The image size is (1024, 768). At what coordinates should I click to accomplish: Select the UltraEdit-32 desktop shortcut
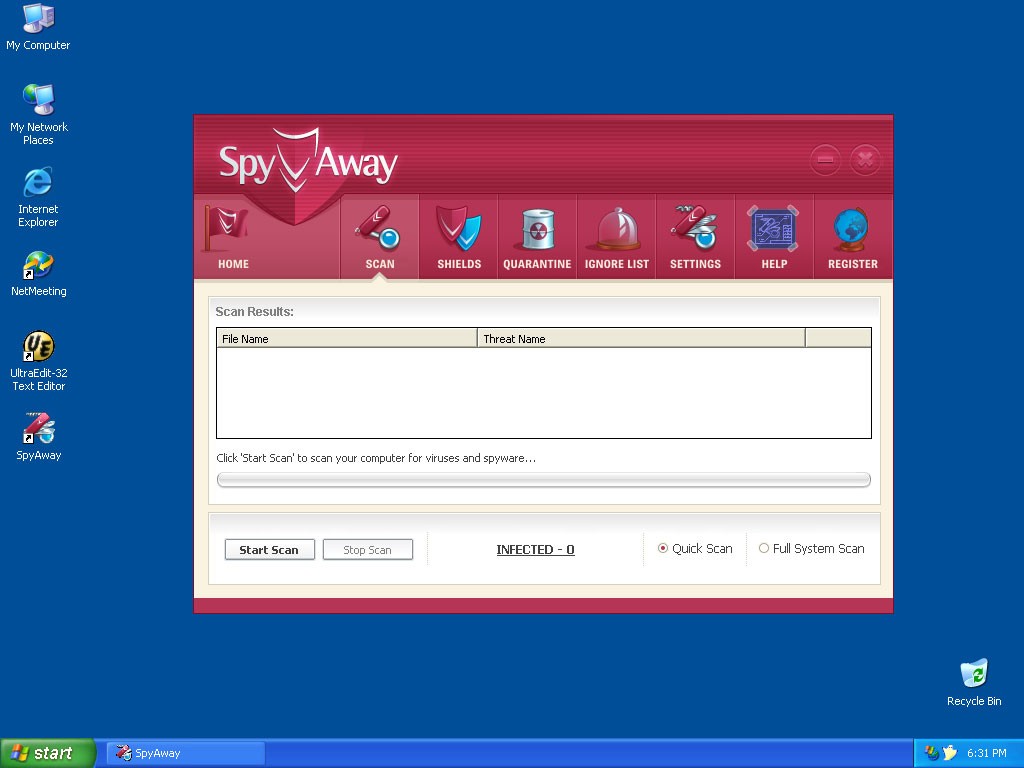pos(38,361)
